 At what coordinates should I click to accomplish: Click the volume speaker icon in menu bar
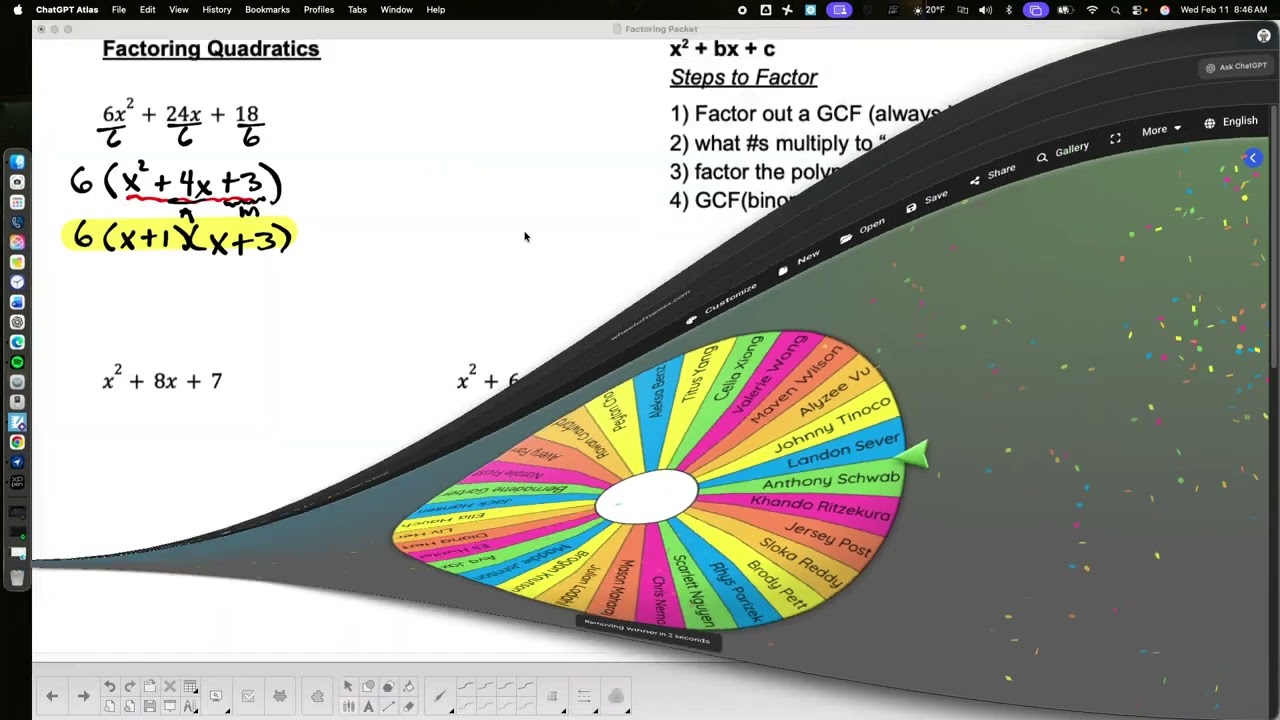click(986, 10)
